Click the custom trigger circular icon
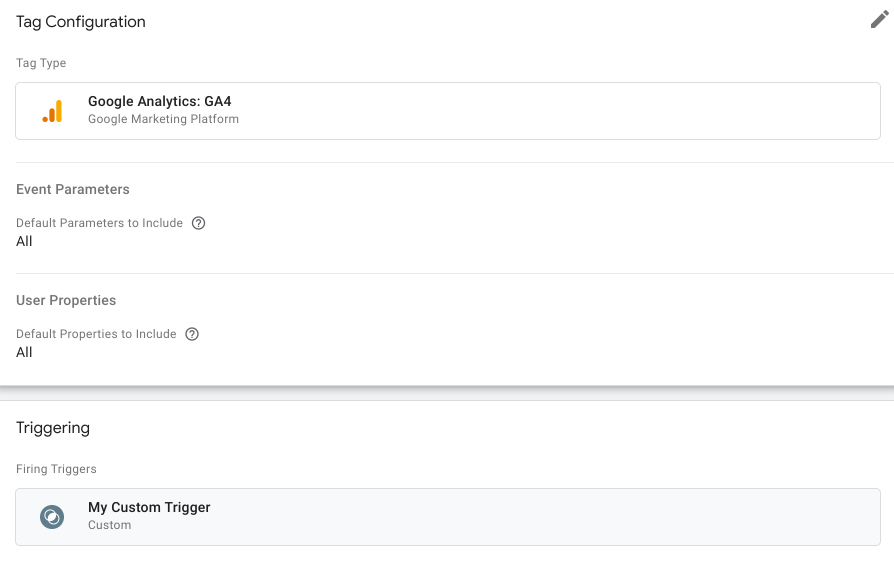 (x=52, y=517)
